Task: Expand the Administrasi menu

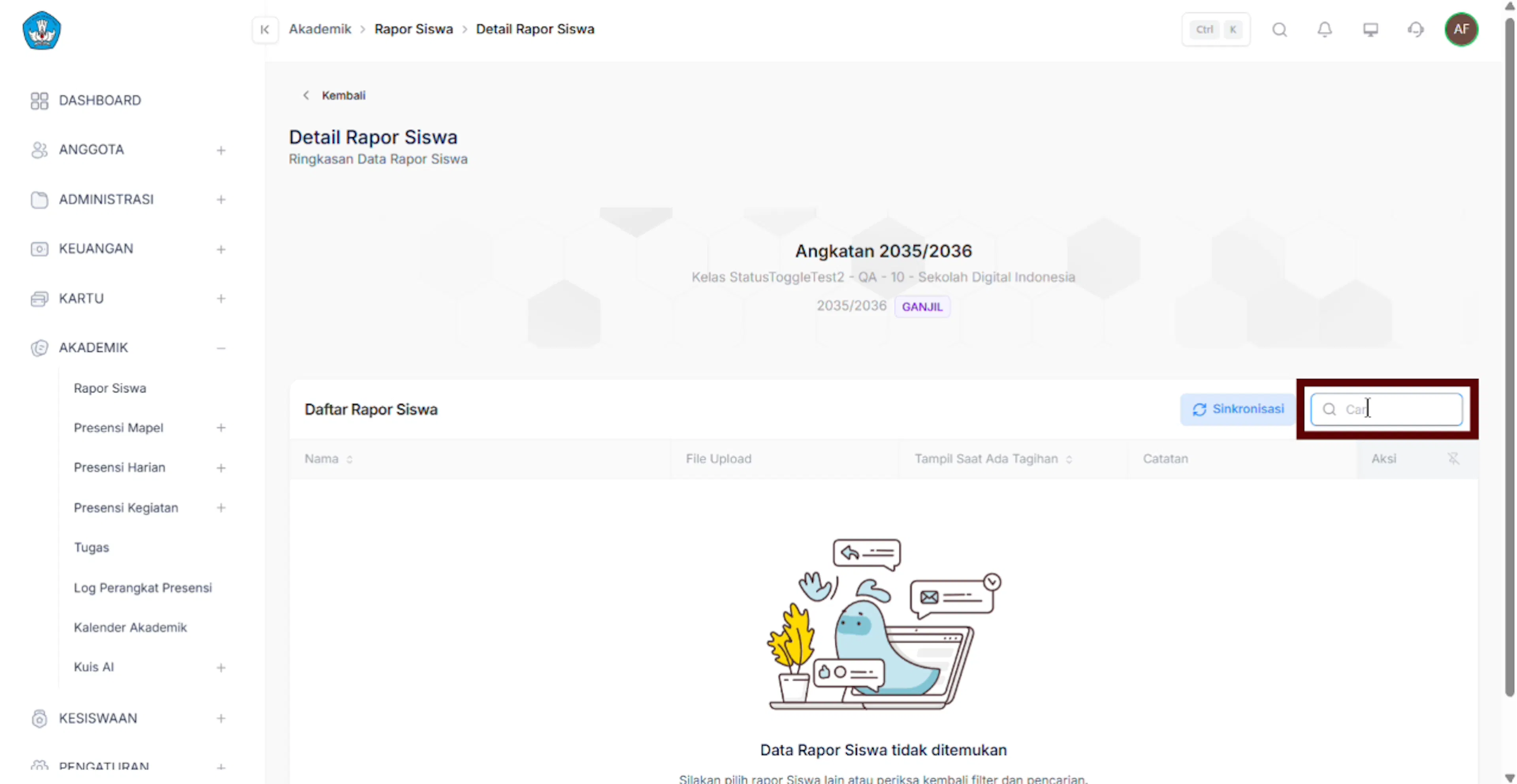Action: (x=221, y=200)
